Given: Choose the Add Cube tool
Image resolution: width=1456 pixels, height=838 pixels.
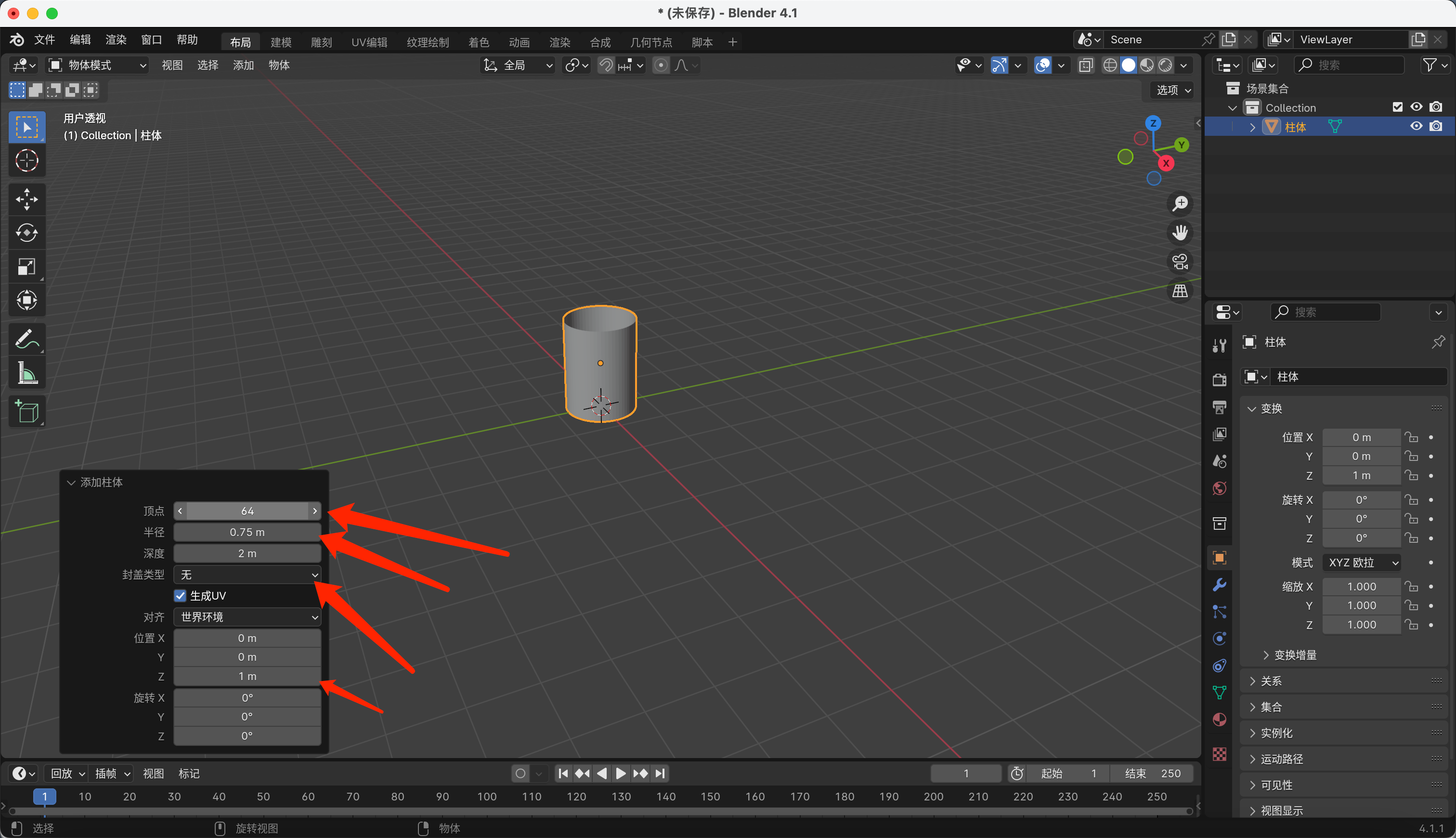Looking at the screenshot, I should click(26, 411).
